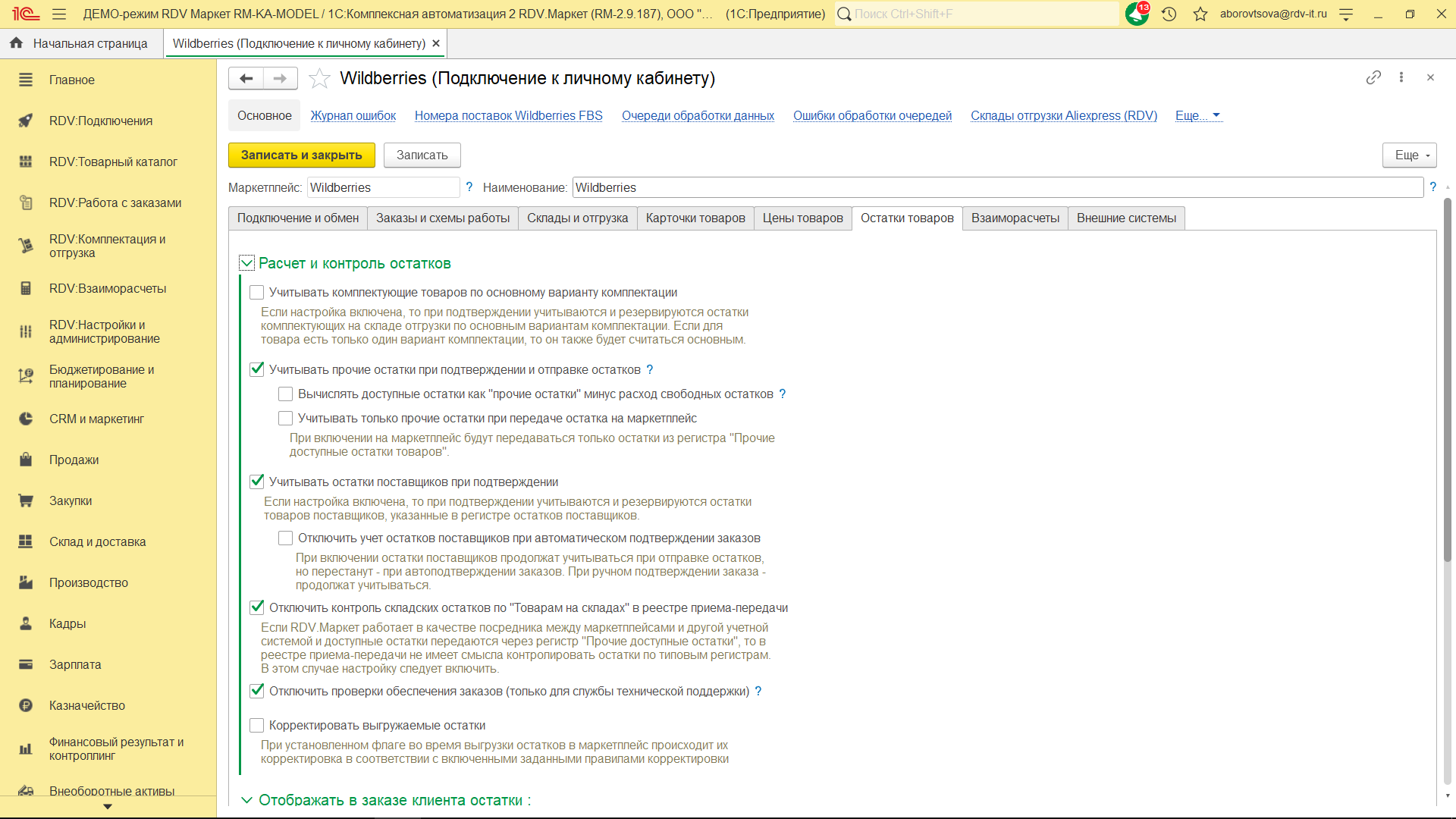The width and height of the screenshot is (1456, 819).
Task: Collapse Расчет и контроль остатков section
Action: point(246,263)
